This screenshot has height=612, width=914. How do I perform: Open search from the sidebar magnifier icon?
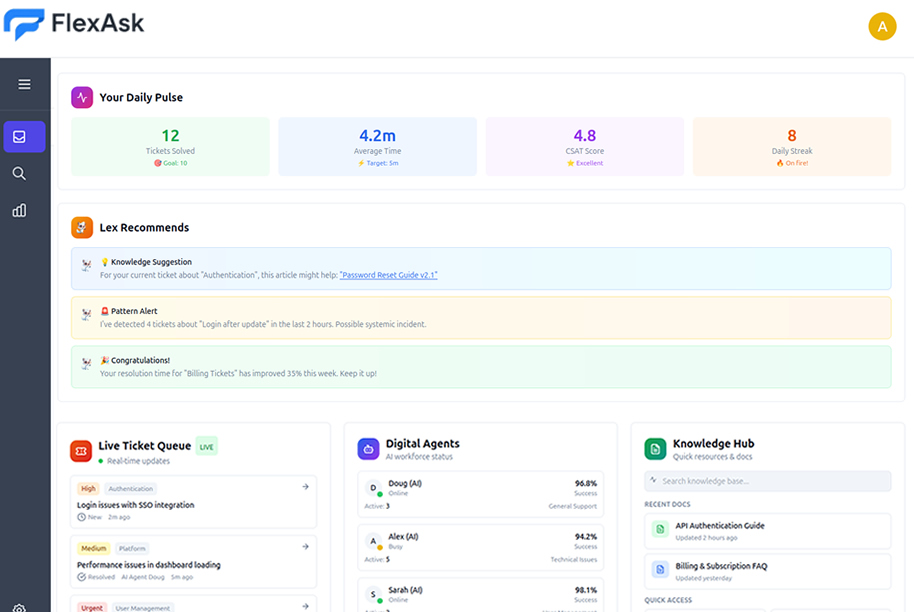point(19,174)
